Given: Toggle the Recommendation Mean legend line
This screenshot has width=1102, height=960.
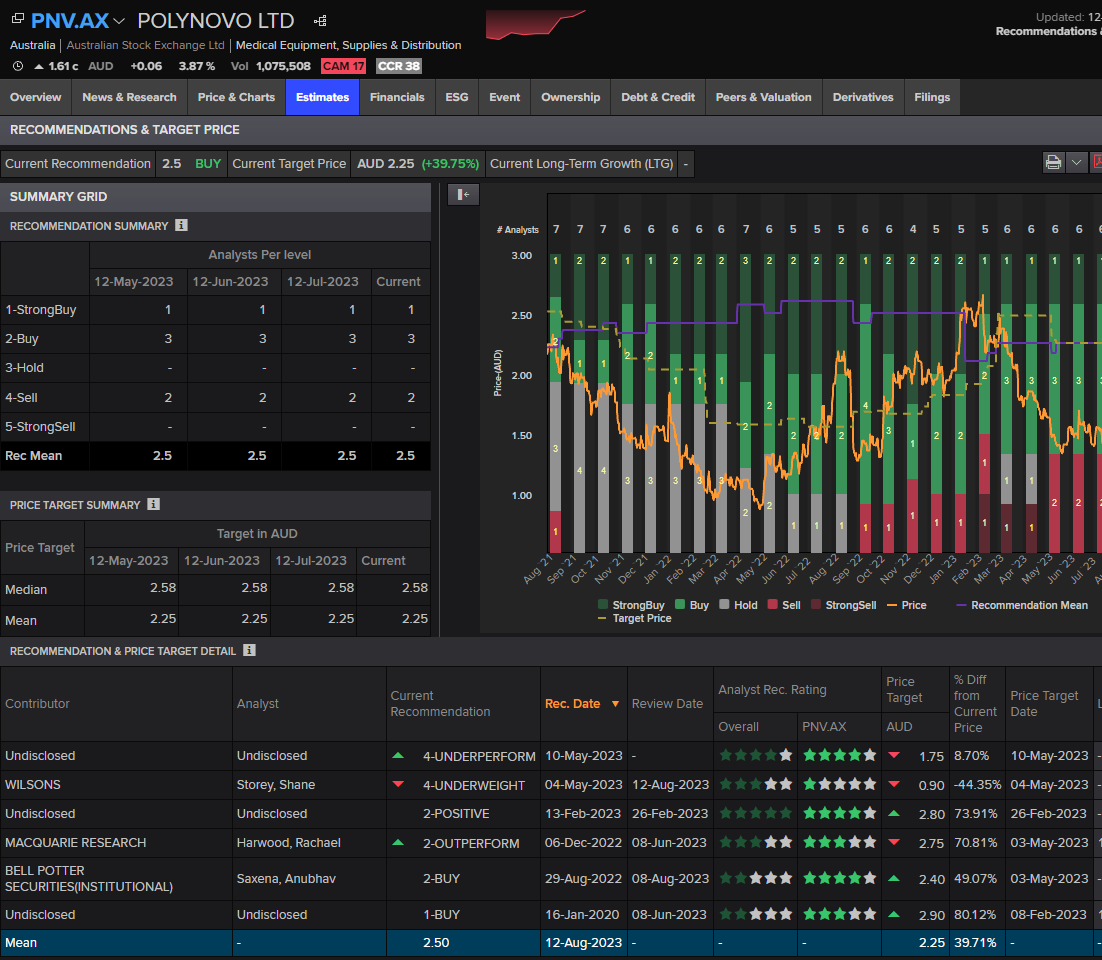Looking at the screenshot, I should (x=1022, y=605).
